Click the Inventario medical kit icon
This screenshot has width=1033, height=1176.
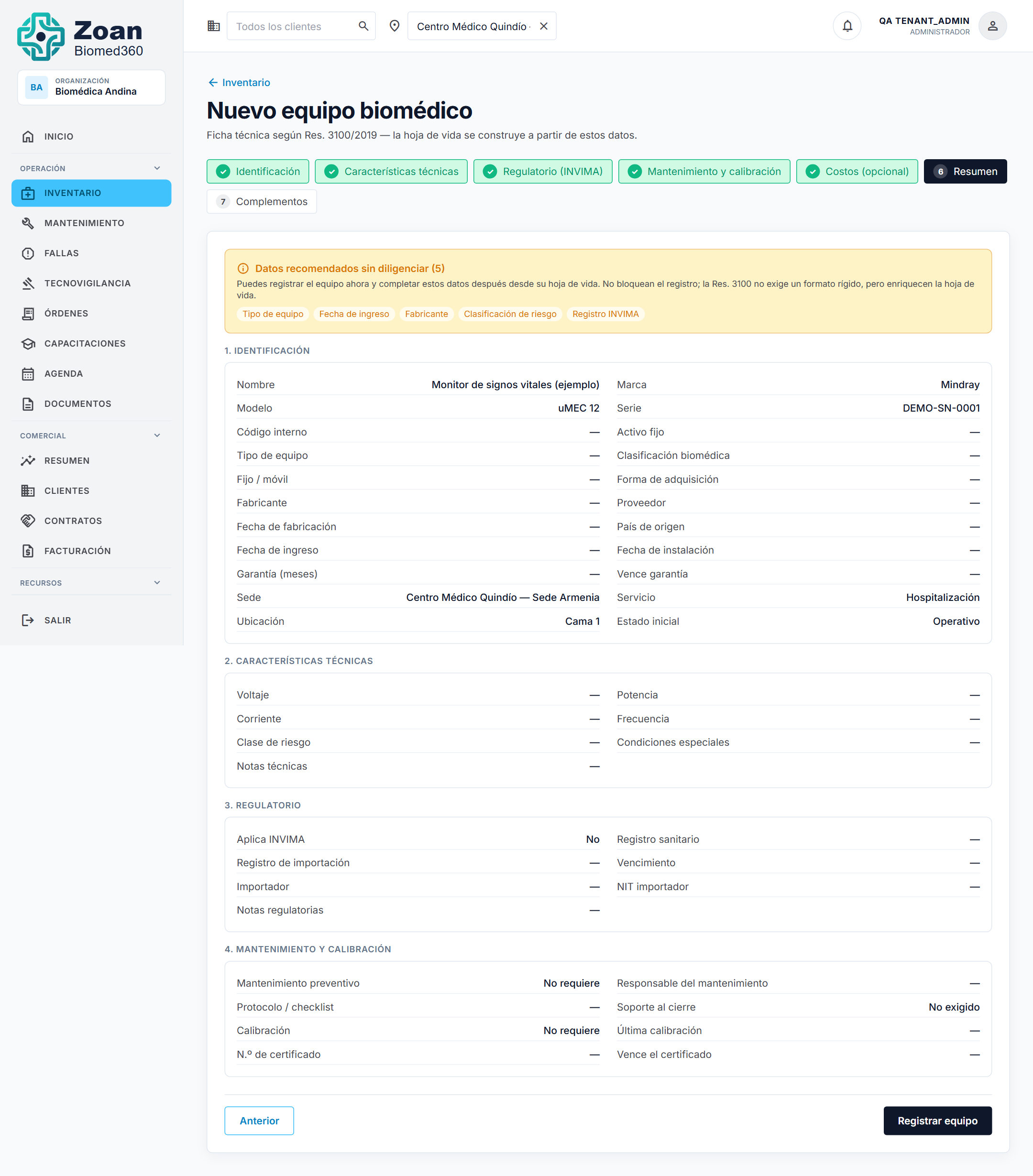[28, 193]
